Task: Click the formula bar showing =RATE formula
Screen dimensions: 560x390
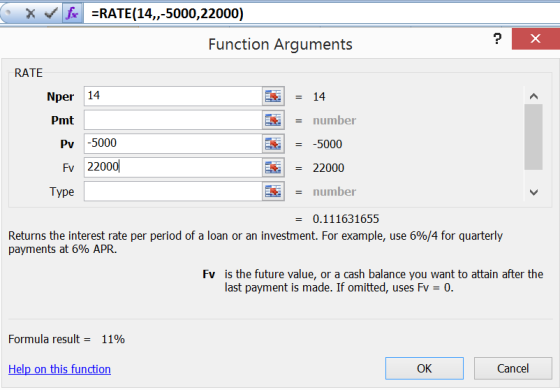Action: tap(321, 14)
